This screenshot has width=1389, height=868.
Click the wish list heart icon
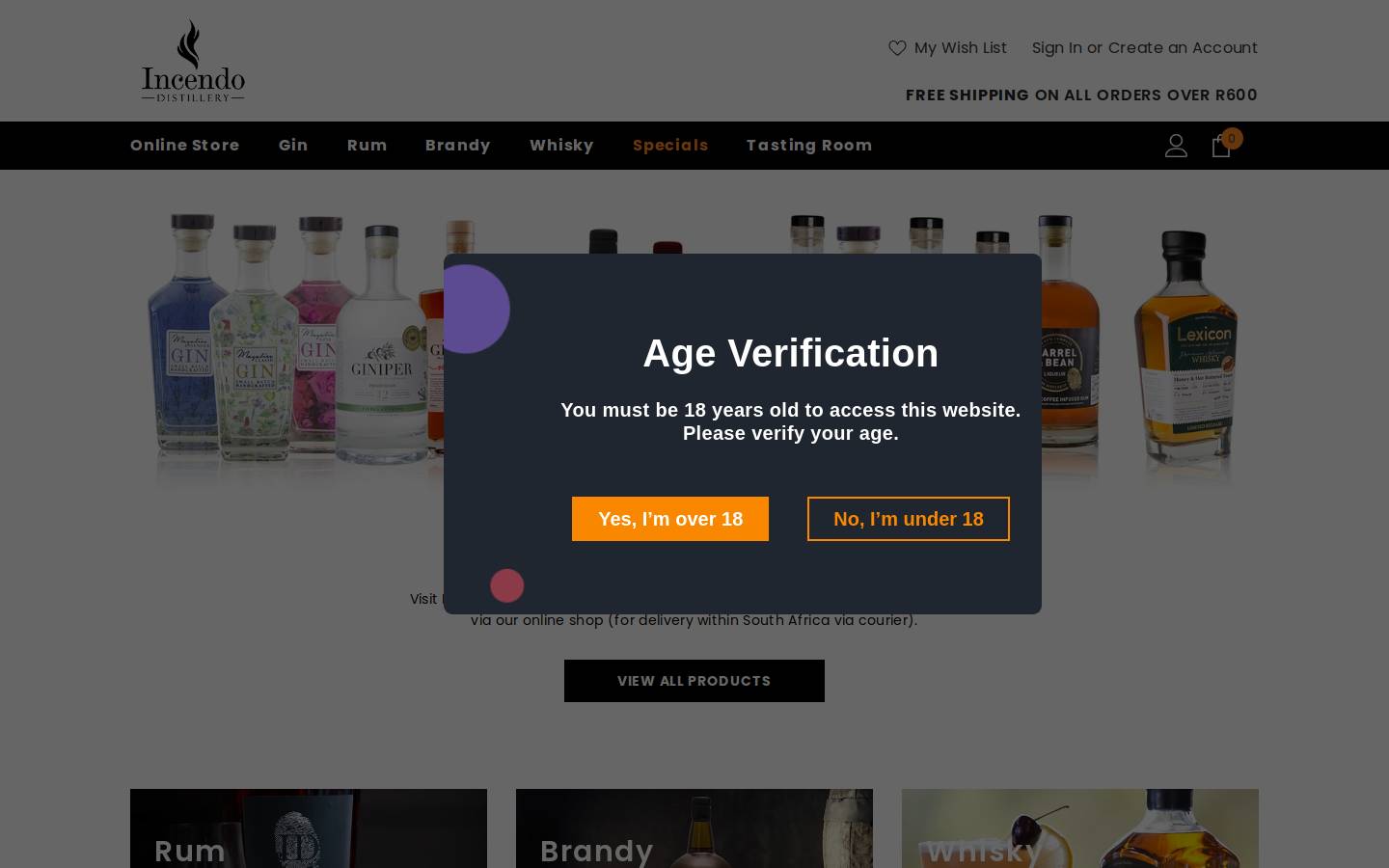pyautogui.click(x=897, y=48)
